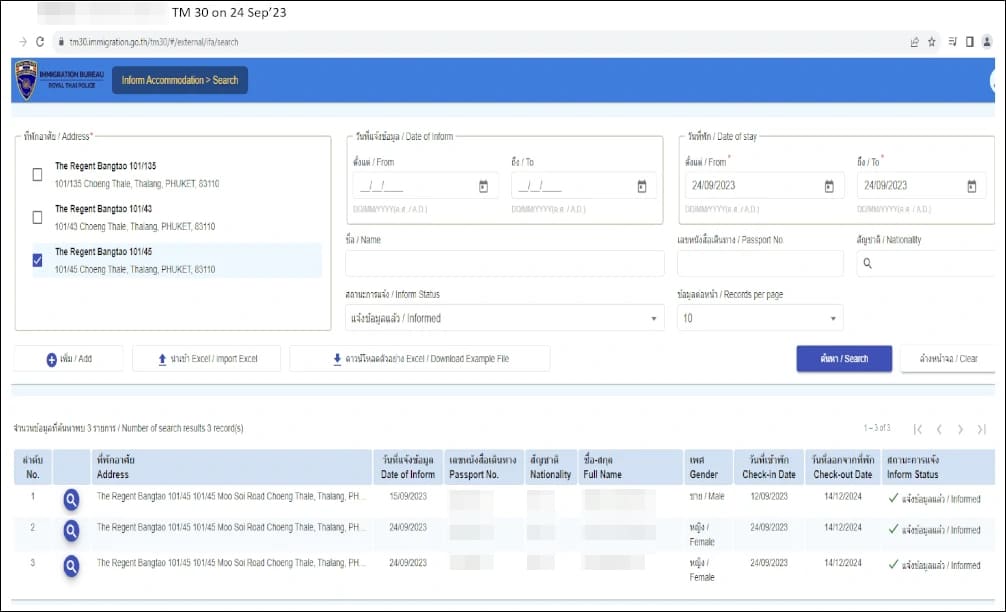Open calendar for Date of Inform To
The image size is (1006, 612).
(x=642, y=186)
